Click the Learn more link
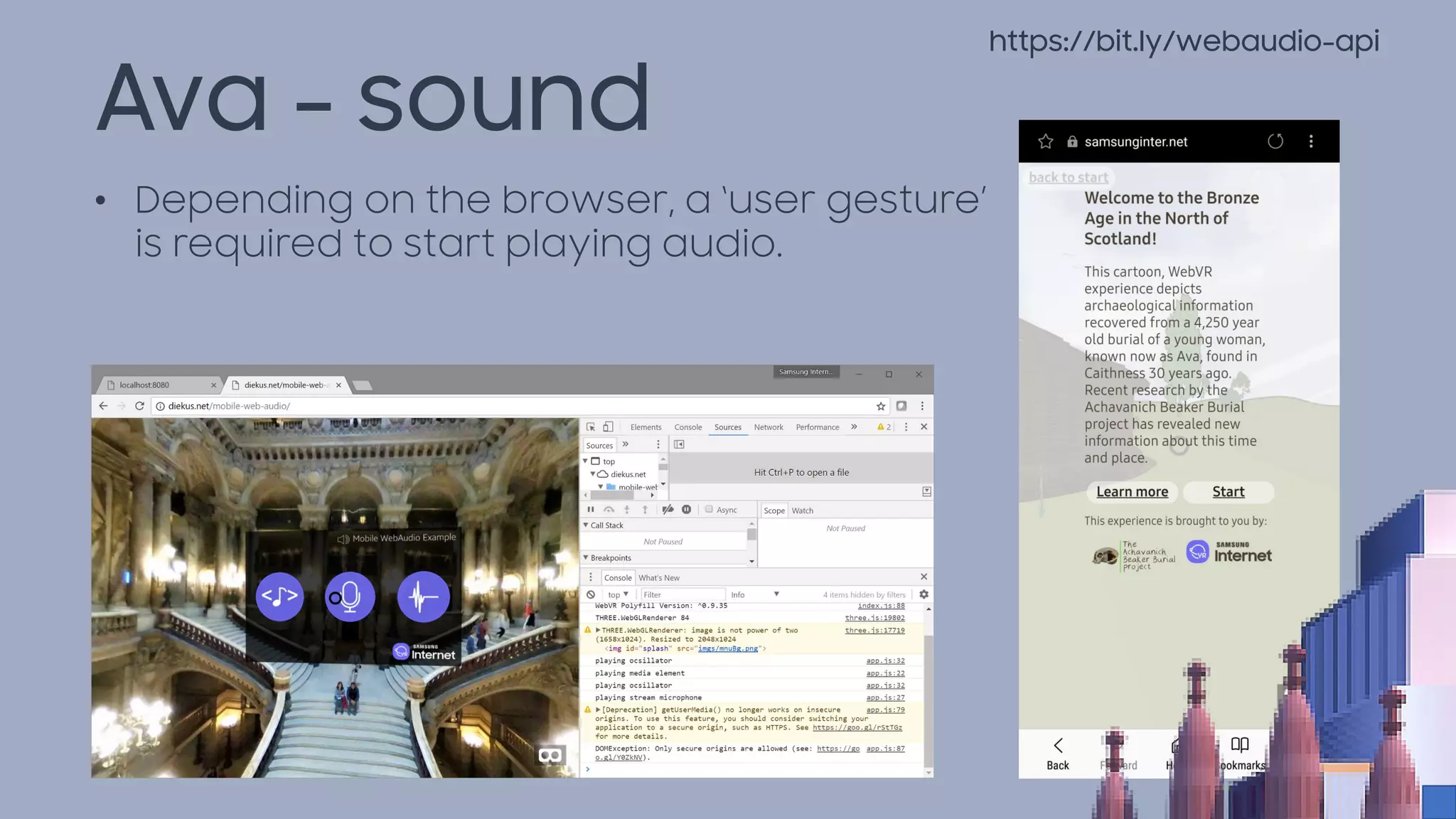Image resolution: width=1456 pixels, height=819 pixels. pos(1132,492)
